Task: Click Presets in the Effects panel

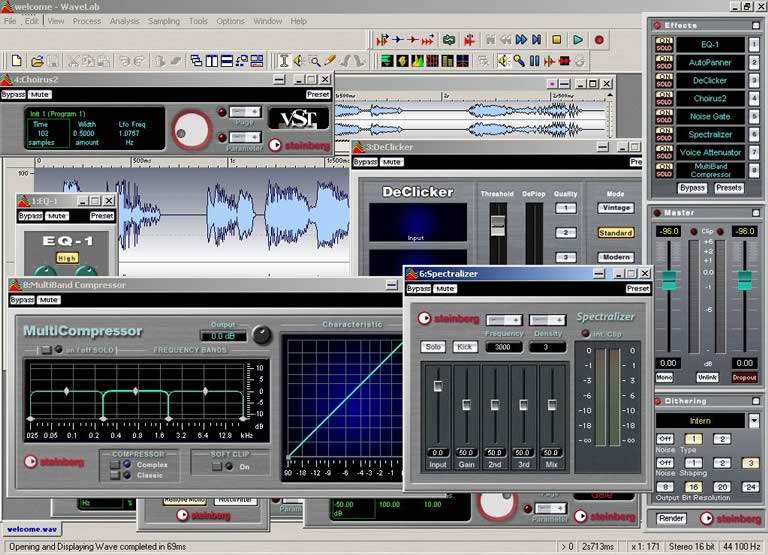Action: tap(728, 188)
